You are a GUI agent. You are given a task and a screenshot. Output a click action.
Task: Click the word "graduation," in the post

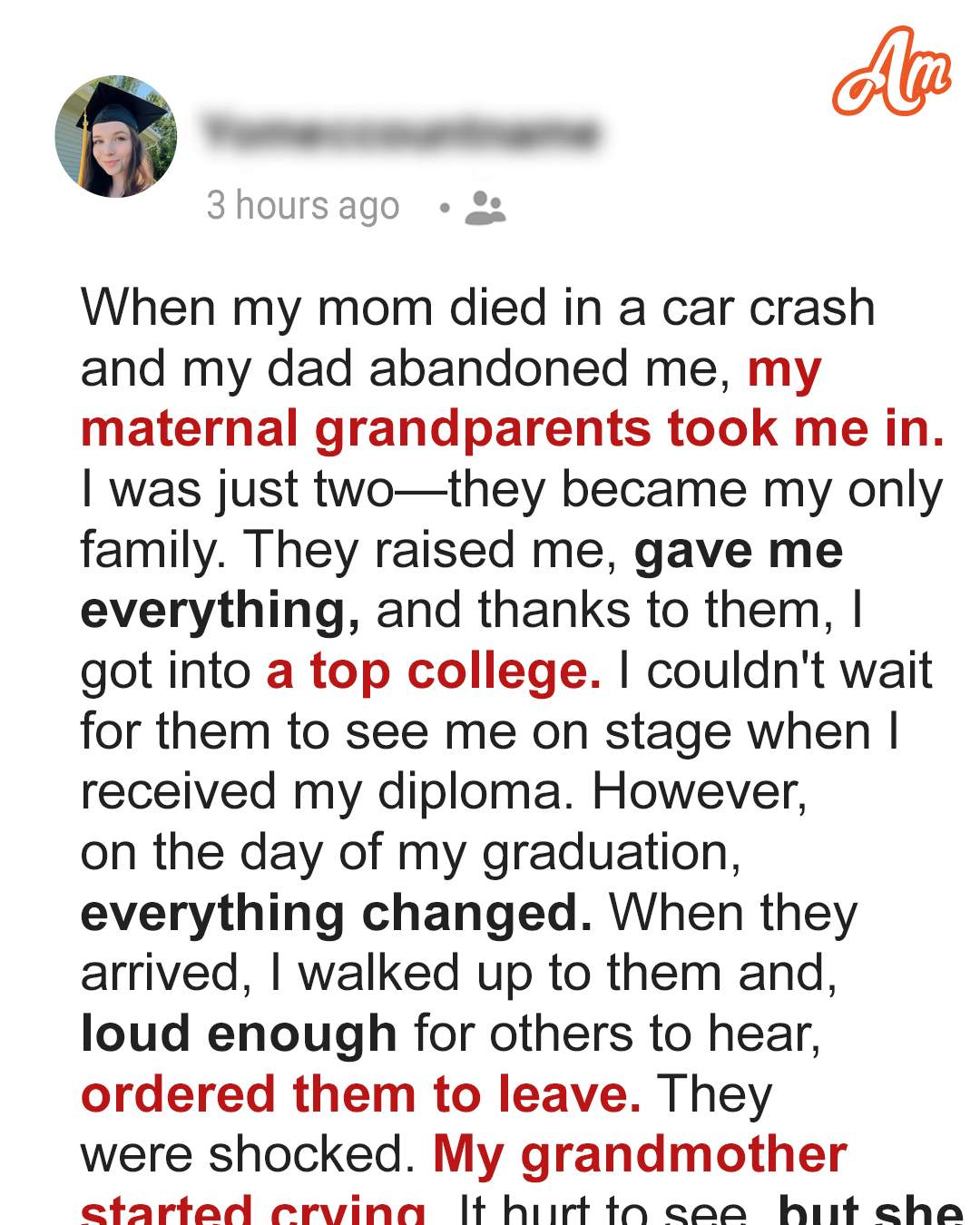612,853
